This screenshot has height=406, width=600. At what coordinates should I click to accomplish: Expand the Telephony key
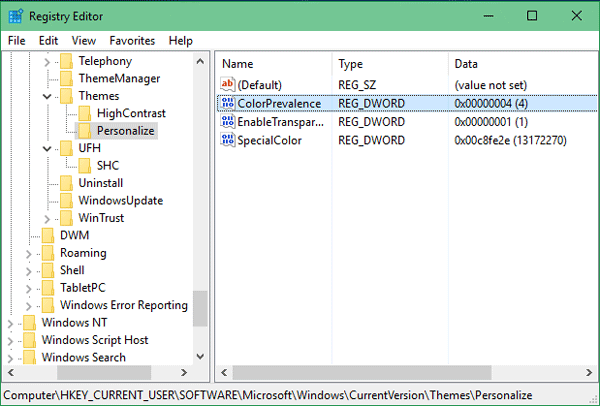click(47, 61)
